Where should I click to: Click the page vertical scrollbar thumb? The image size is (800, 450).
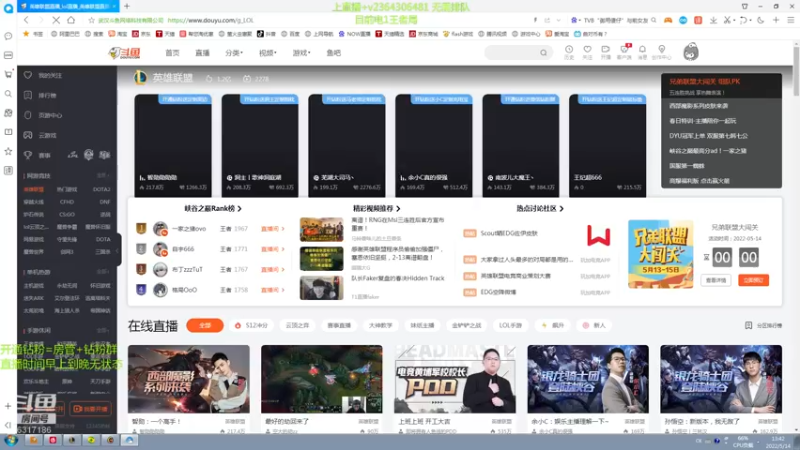(795, 71)
